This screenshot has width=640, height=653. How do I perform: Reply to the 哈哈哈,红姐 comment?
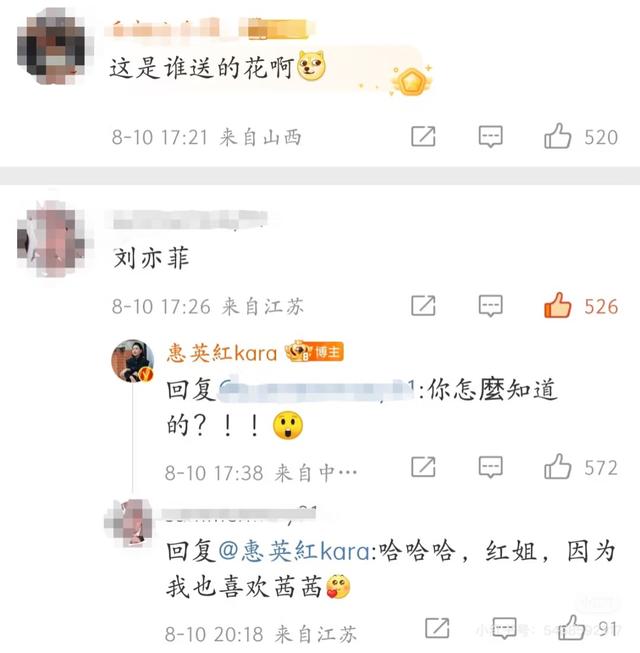tap(504, 628)
